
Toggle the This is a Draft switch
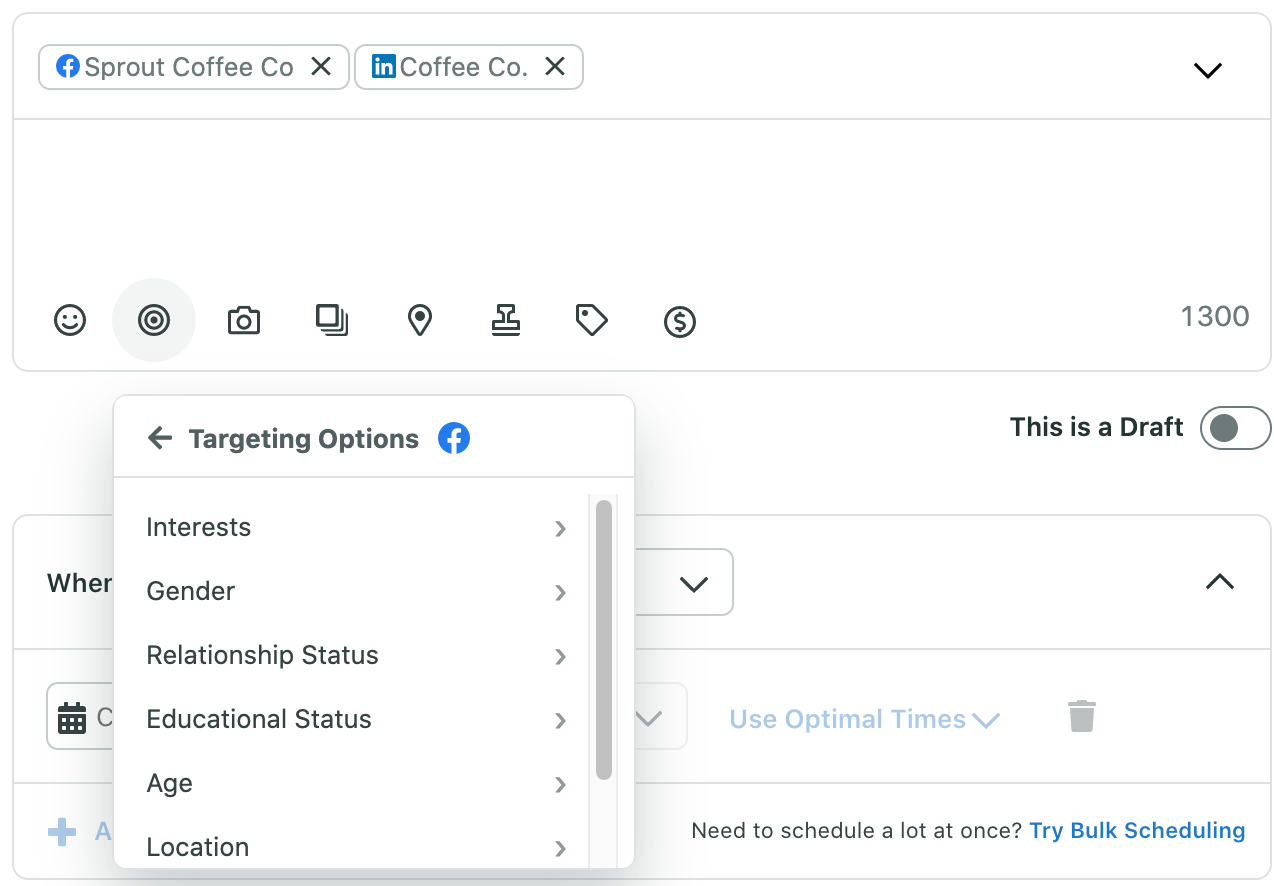pos(1235,428)
